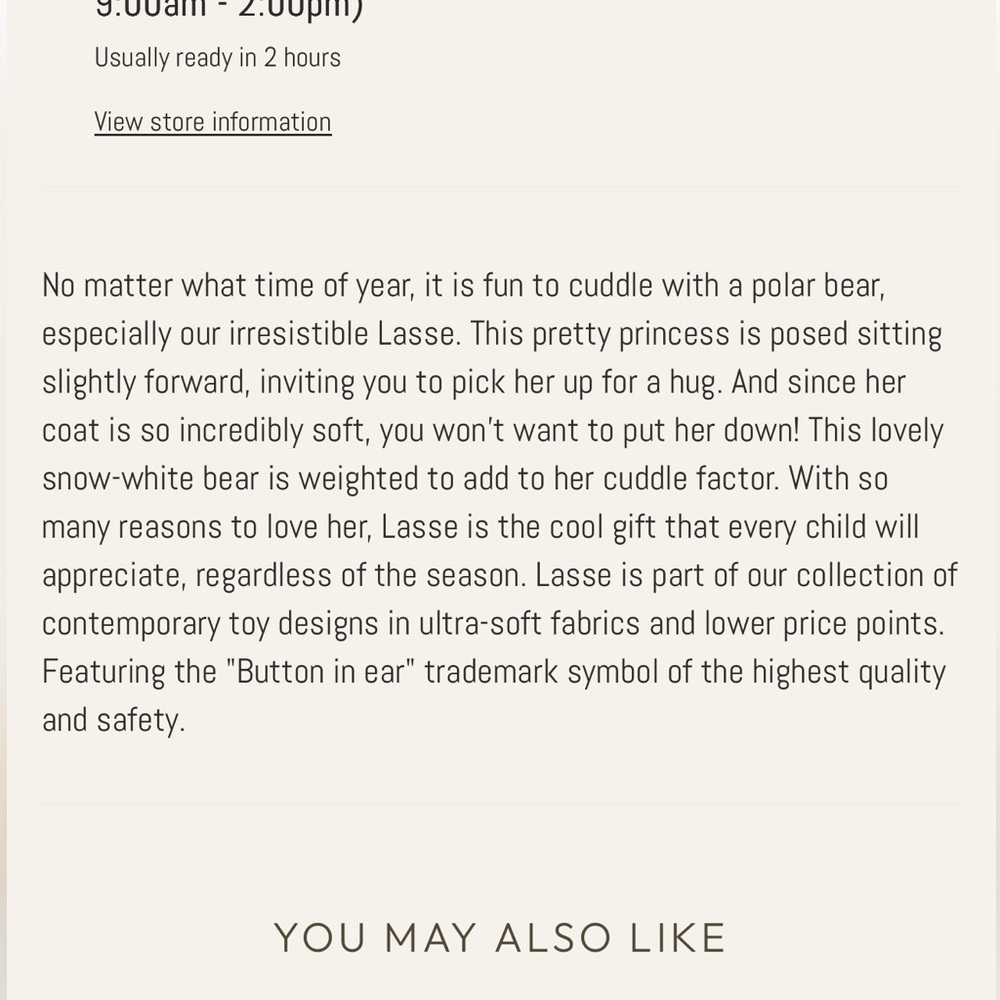Click the paragraph line starting 'No matter what time'

pyautogui.click(x=464, y=285)
